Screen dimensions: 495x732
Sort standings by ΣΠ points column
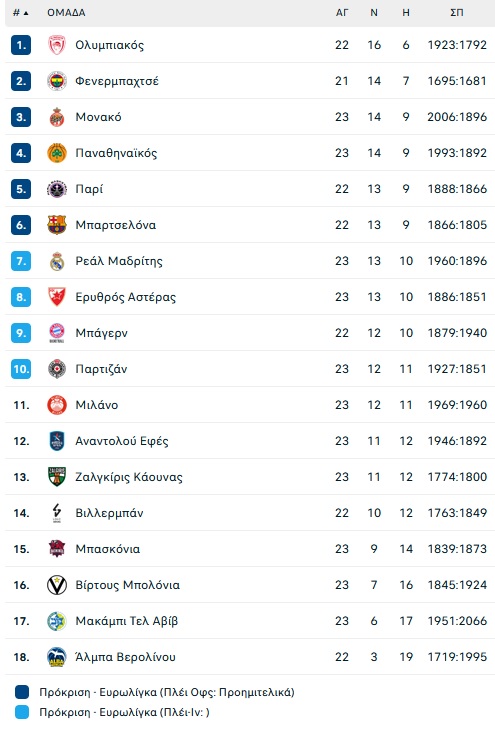pos(457,13)
